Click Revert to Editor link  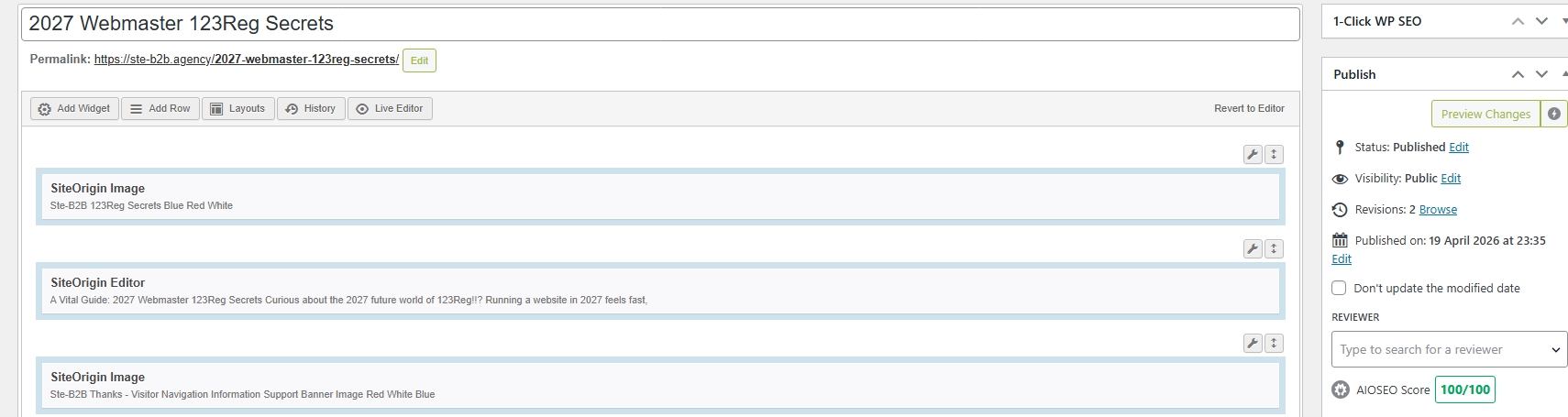pos(1249,108)
